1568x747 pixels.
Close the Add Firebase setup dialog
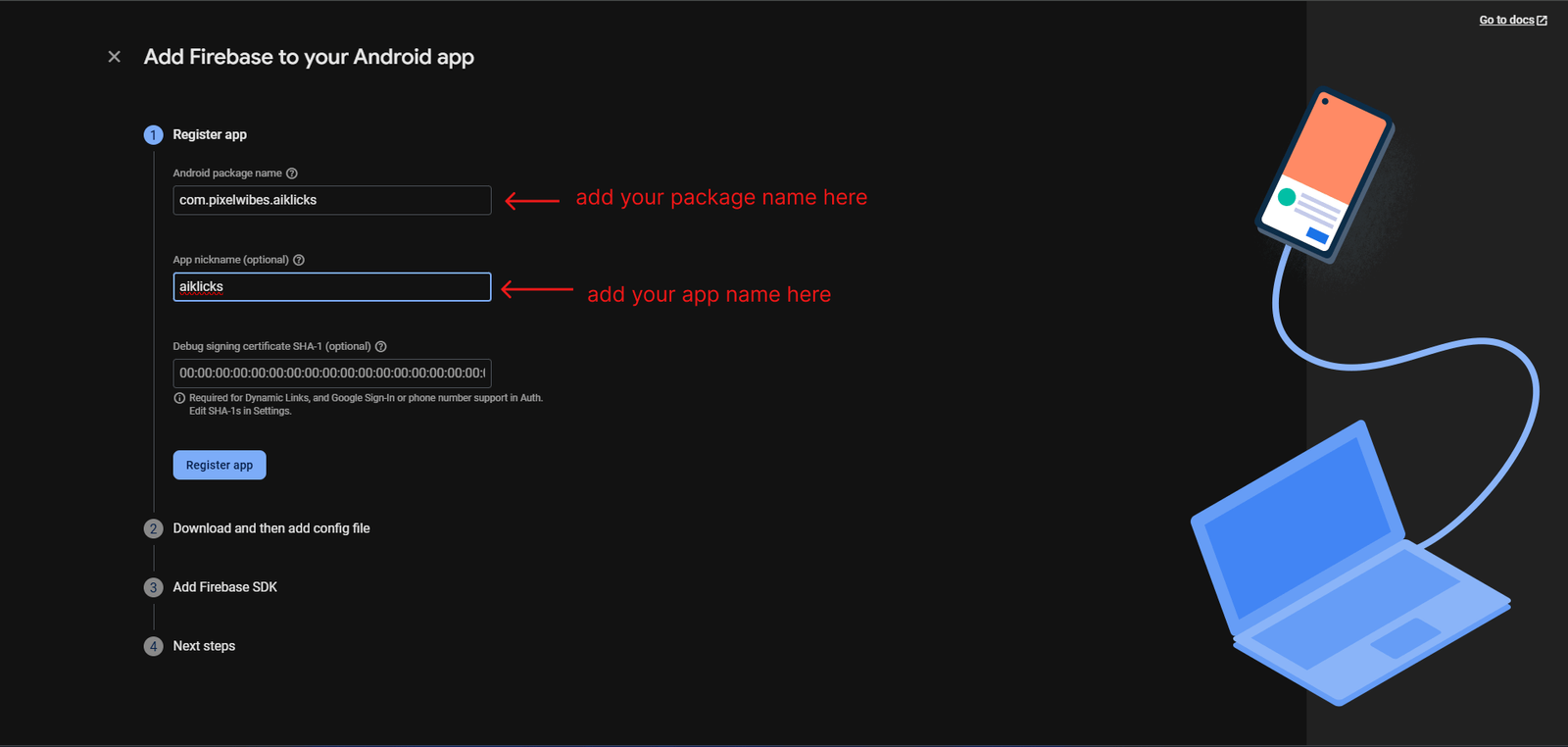coord(115,57)
